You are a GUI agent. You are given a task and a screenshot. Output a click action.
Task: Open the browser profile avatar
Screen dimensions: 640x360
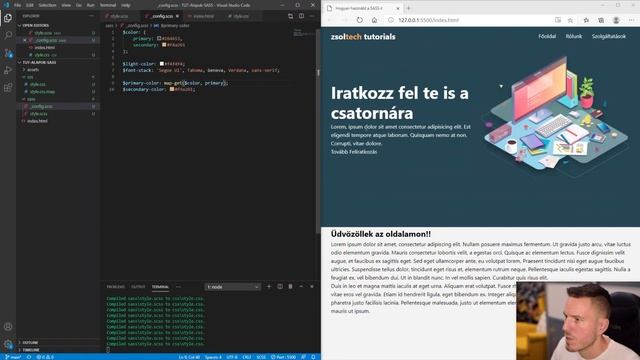pos(616,20)
